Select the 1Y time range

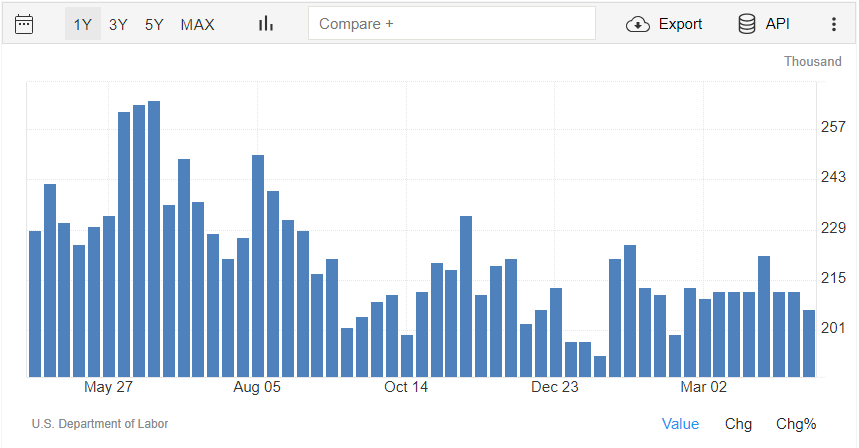click(x=83, y=24)
